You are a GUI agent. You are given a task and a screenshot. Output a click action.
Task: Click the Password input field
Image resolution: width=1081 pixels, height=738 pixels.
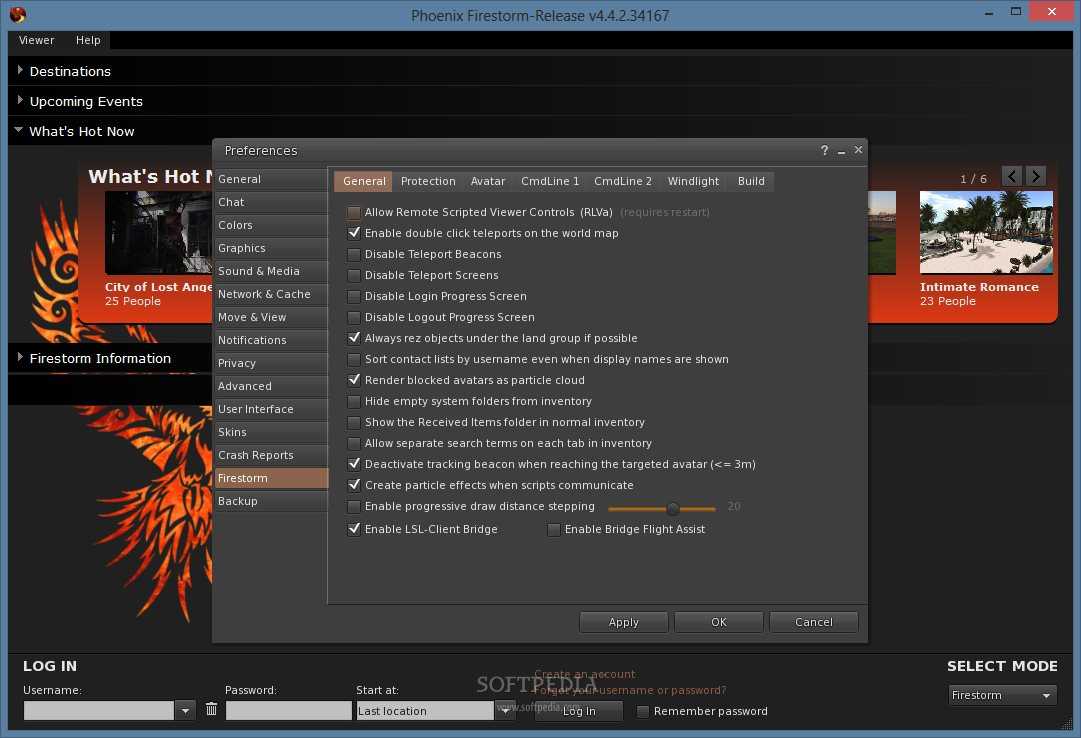click(289, 710)
